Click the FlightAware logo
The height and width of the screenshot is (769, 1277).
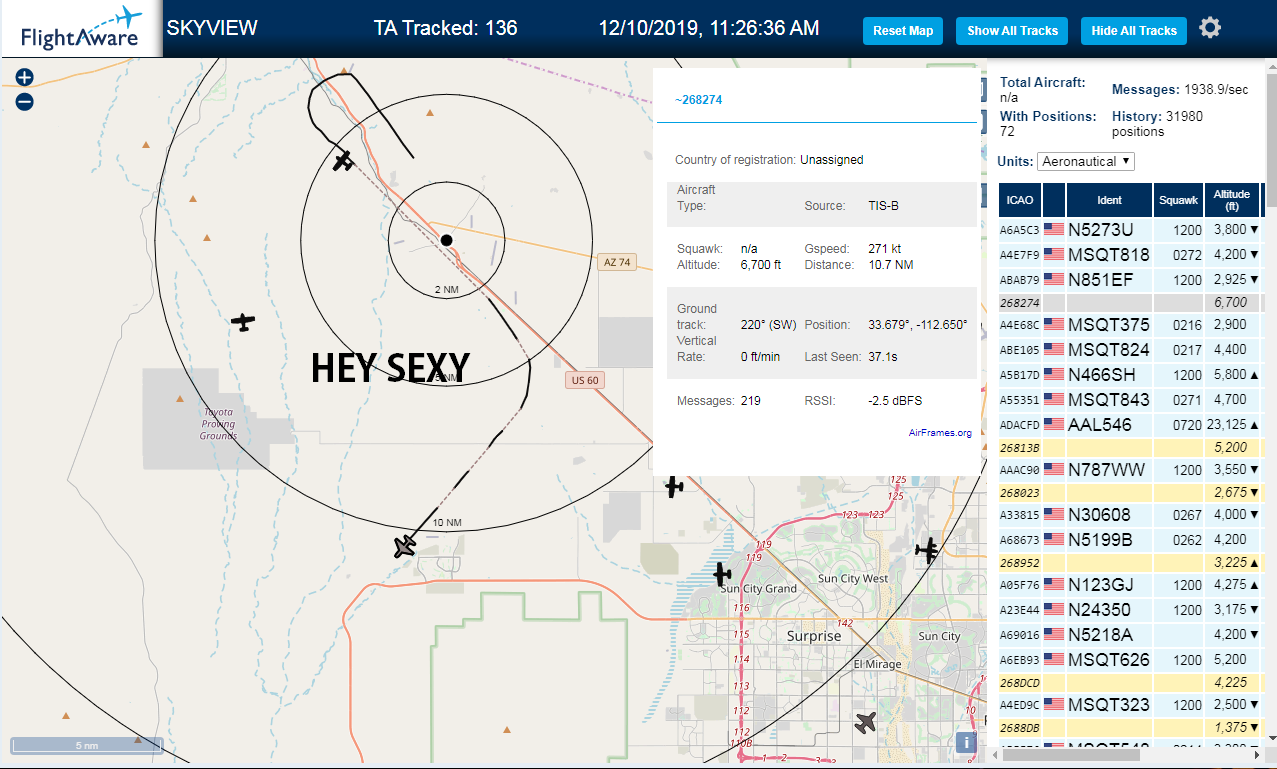click(80, 29)
